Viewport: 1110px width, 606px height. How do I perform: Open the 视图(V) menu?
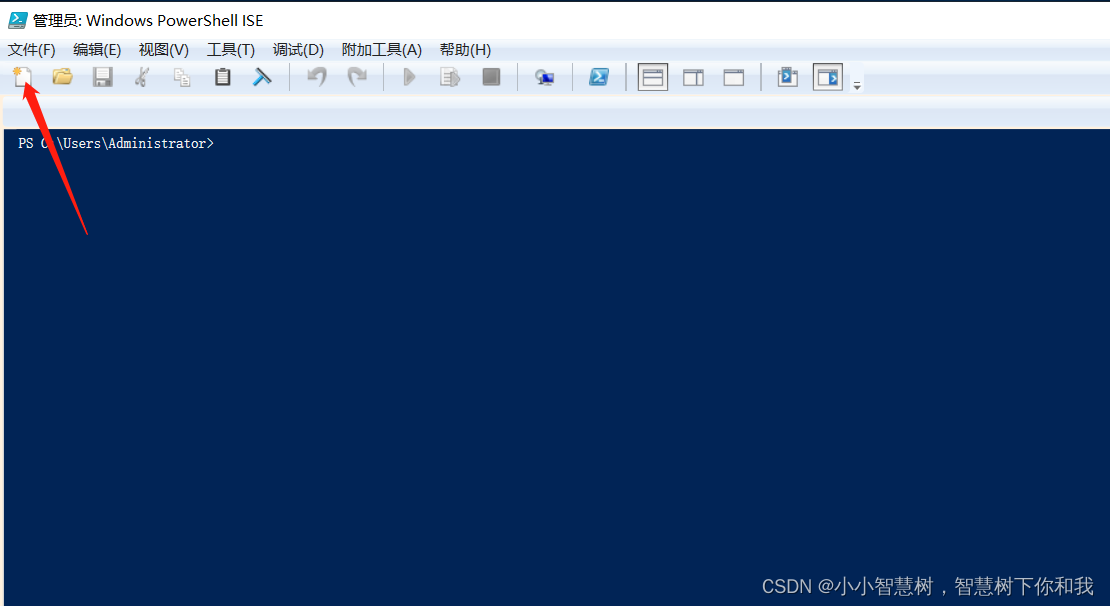click(x=164, y=50)
